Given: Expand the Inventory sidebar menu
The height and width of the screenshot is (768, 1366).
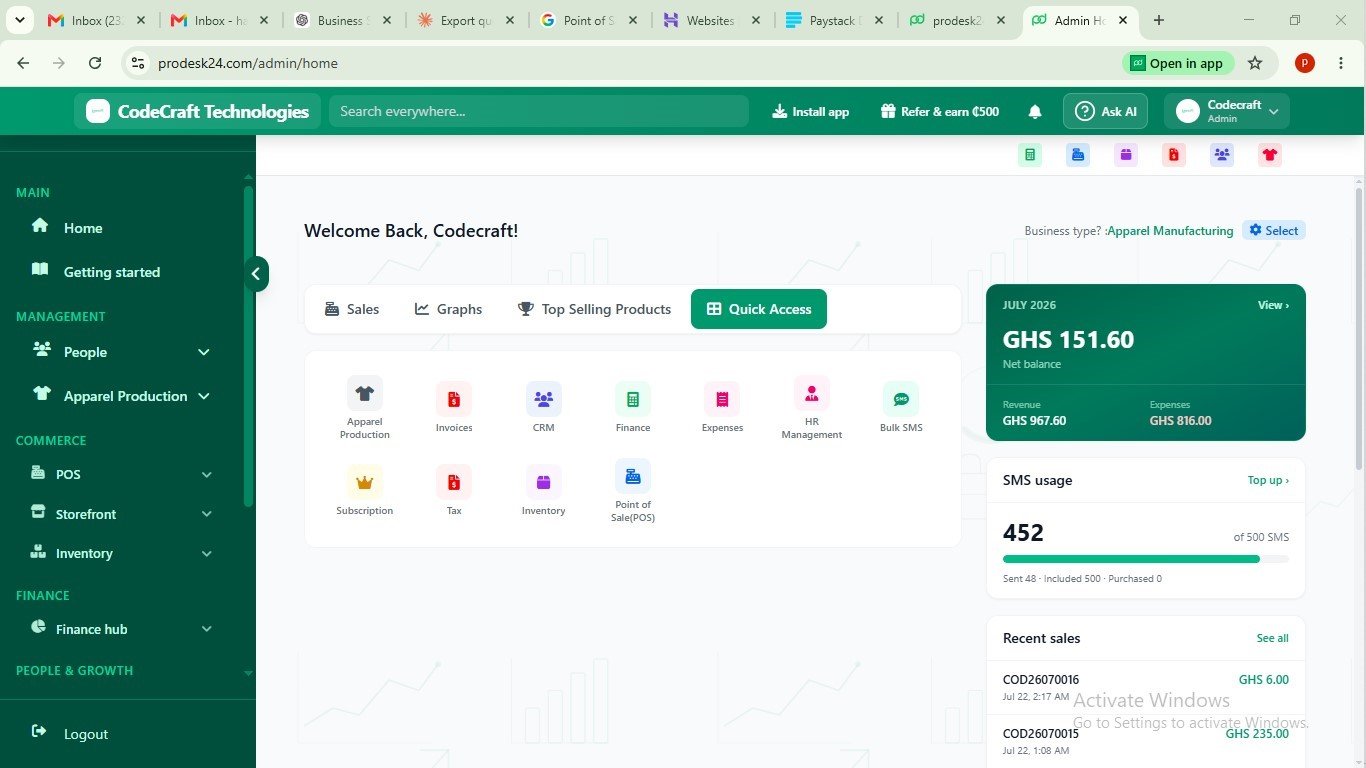Looking at the screenshot, I should 122,553.
